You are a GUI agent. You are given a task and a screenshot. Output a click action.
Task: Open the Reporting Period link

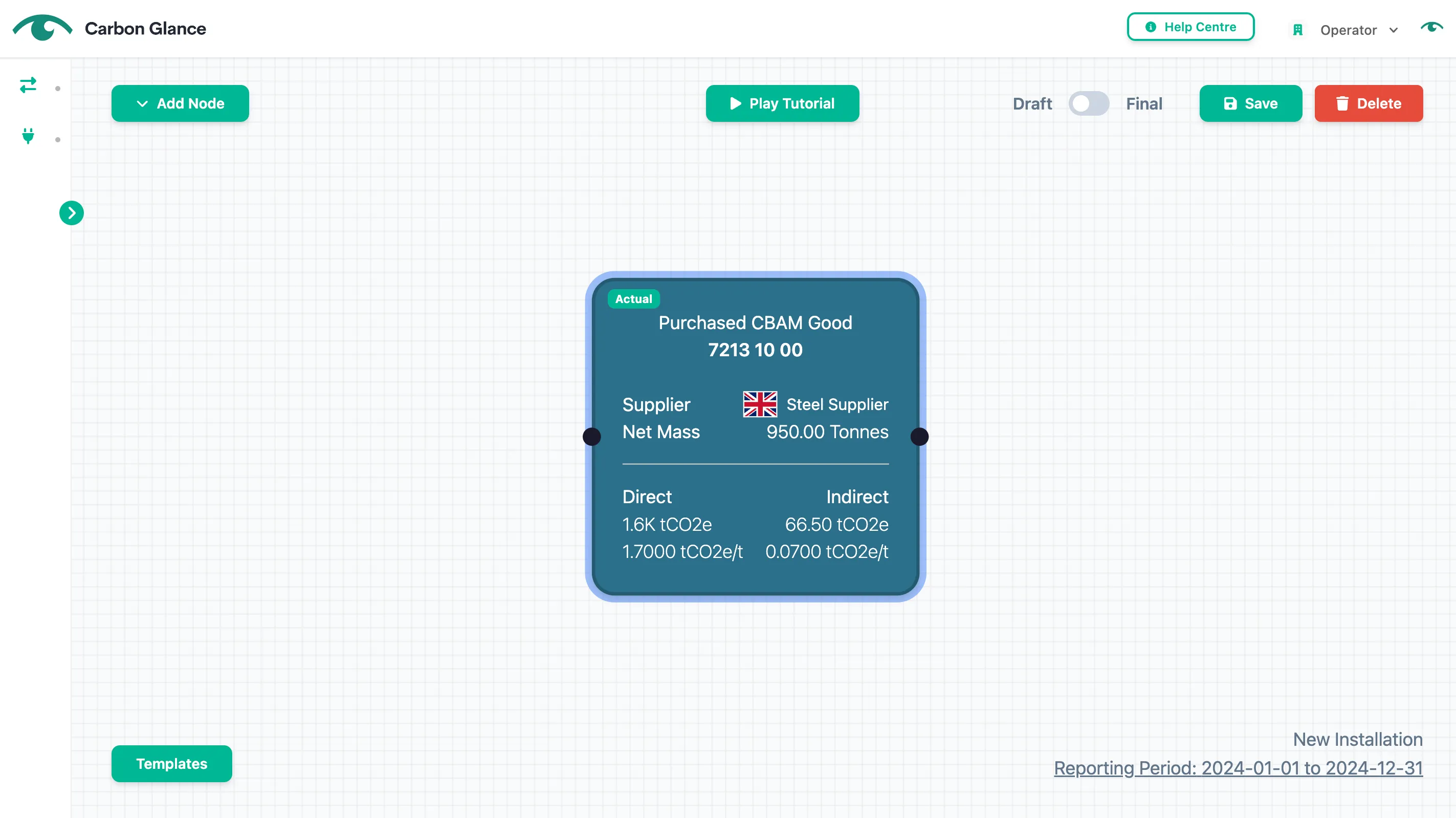(1239, 768)
